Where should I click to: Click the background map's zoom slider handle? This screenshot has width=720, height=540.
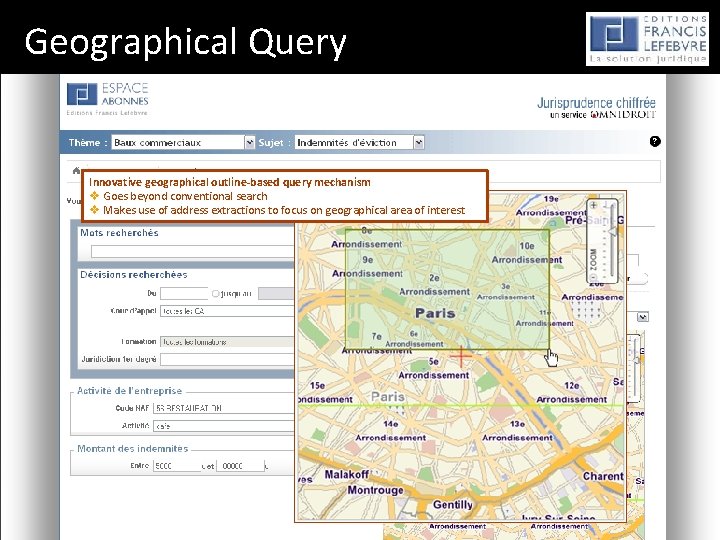click(x=636, y=361)
